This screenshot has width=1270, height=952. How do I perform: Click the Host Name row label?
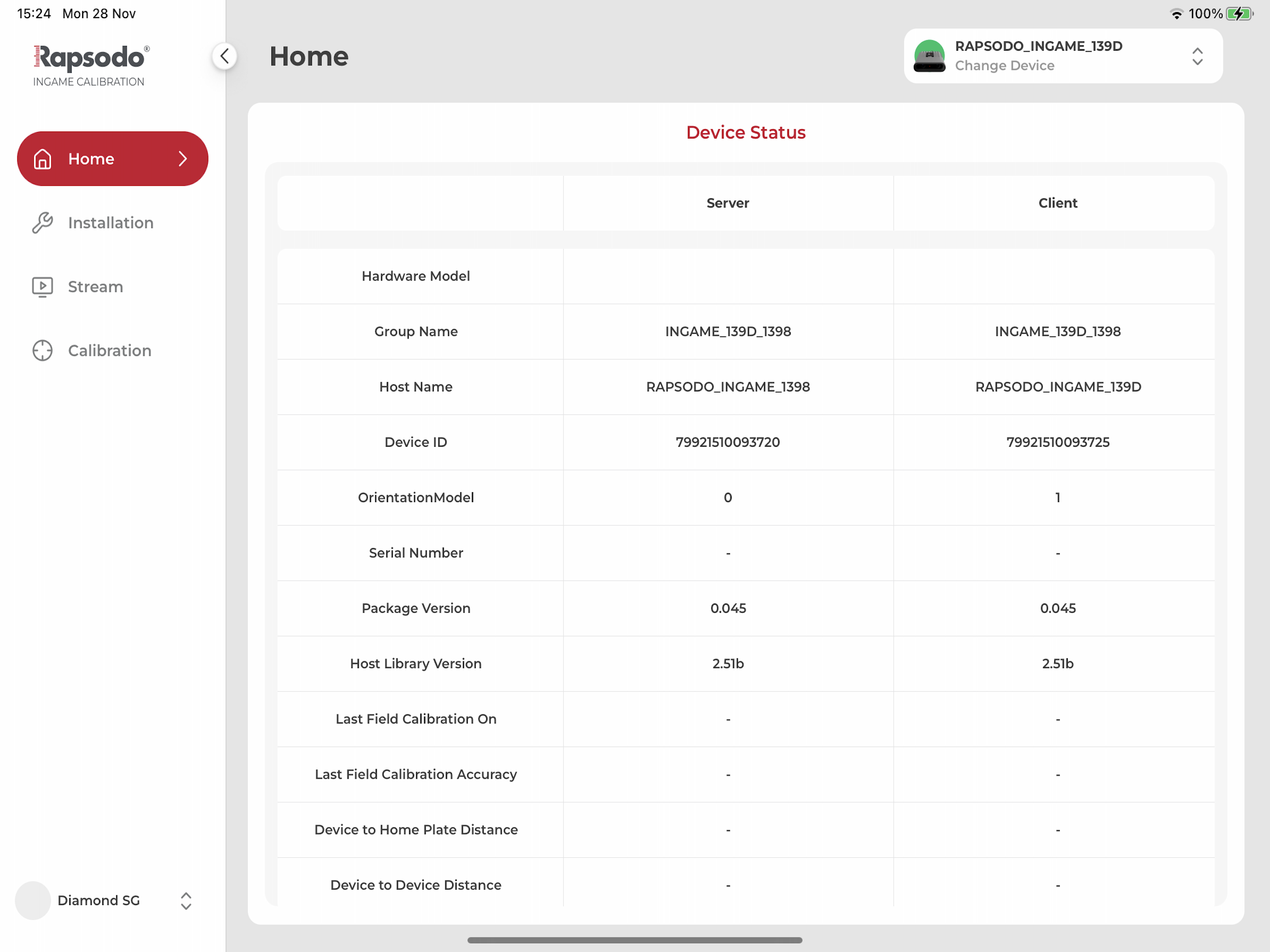click(416, 386)
